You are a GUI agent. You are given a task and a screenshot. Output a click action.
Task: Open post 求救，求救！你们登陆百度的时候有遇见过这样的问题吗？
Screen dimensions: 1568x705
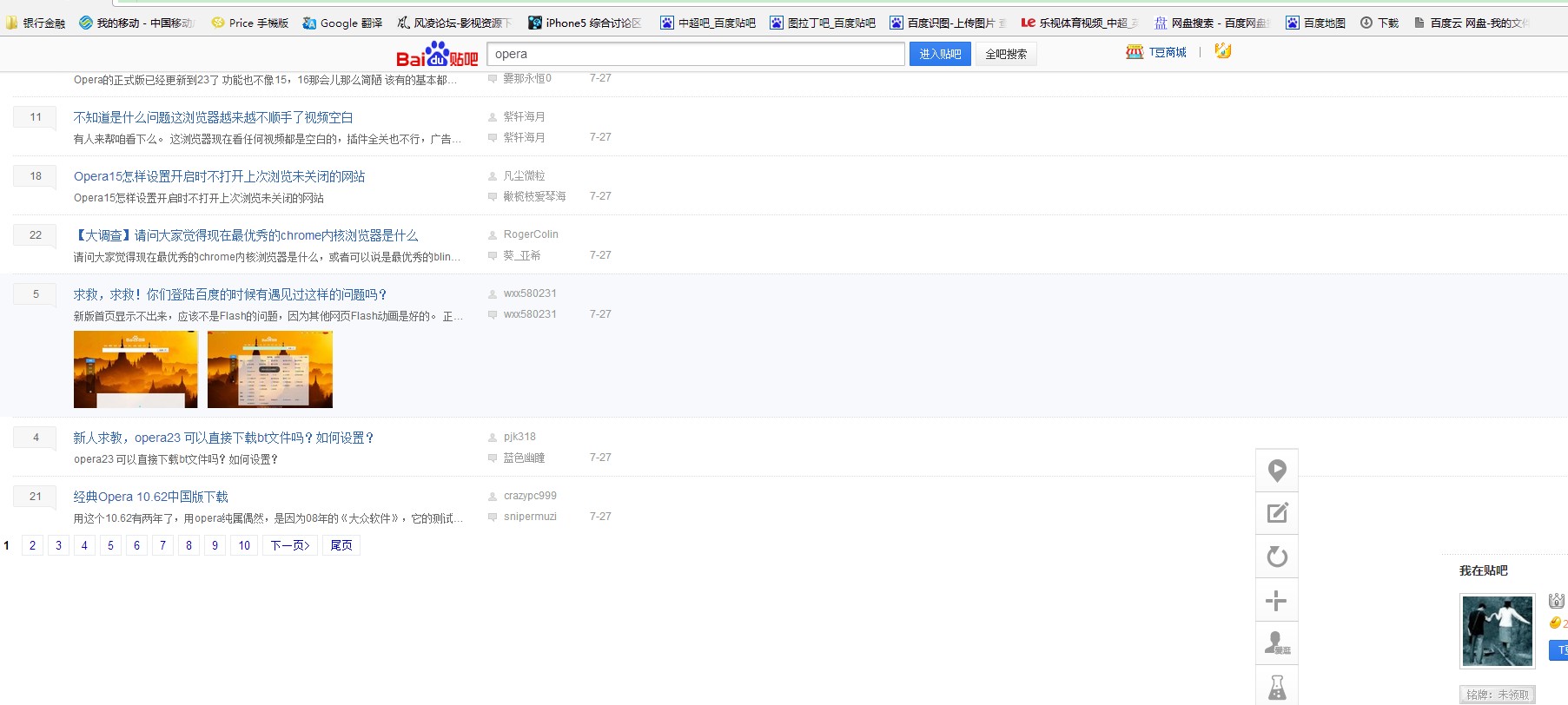(230, 294)
